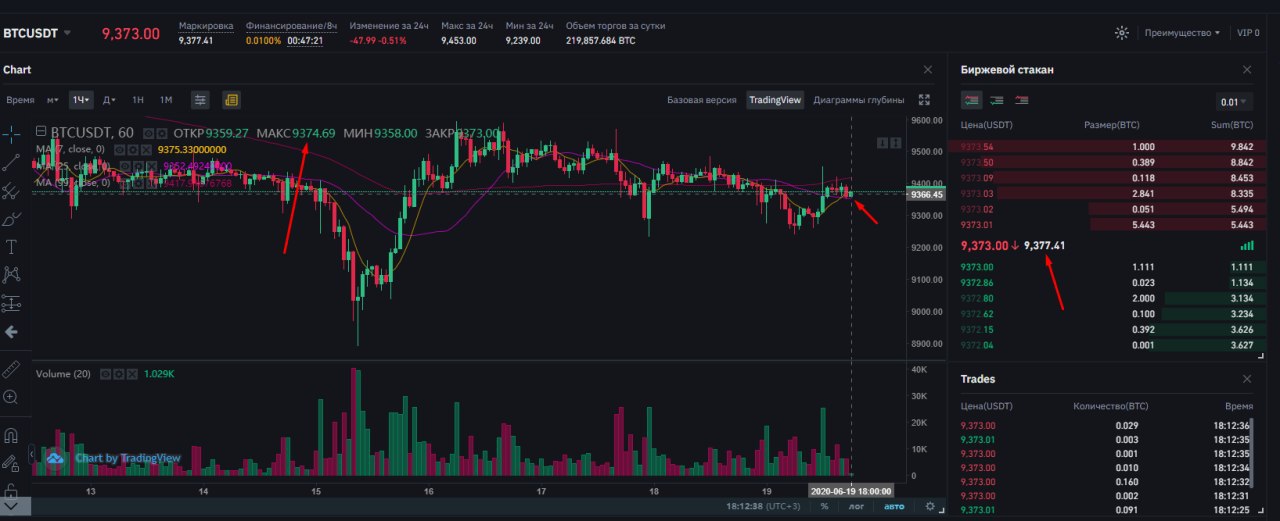Image resolution: width=1280 pixels, height=521 pixels.
Task: Select the brush drawing tool
Action: click(12, 218)
